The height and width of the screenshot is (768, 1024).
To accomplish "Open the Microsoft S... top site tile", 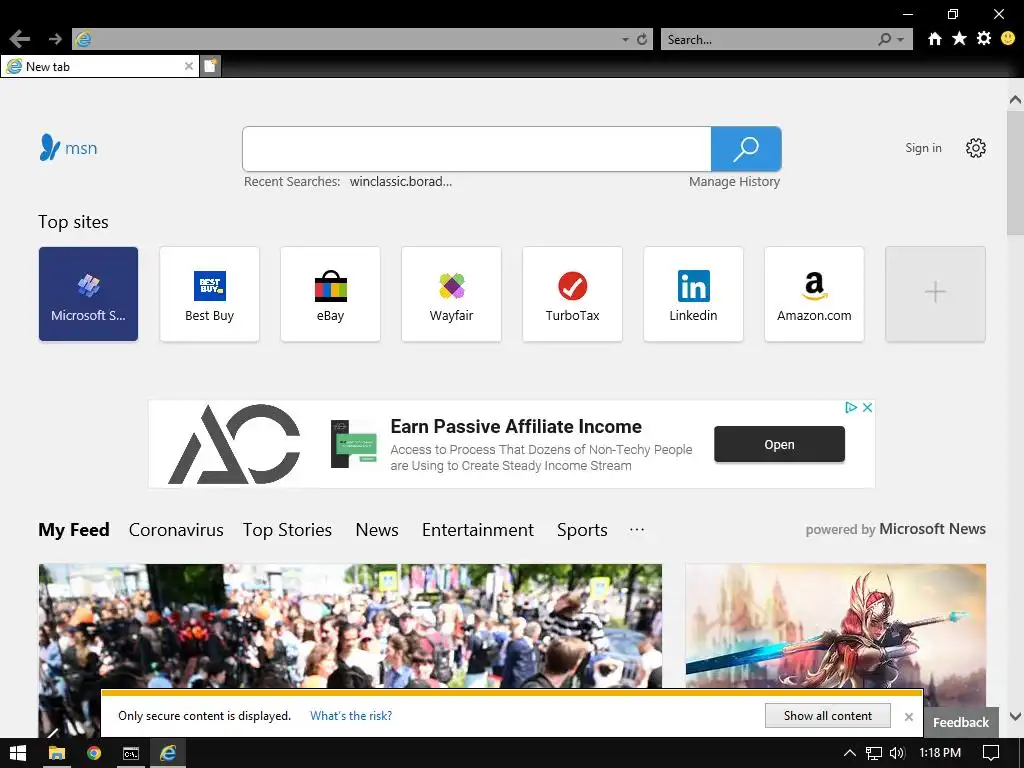I will 88,294.
